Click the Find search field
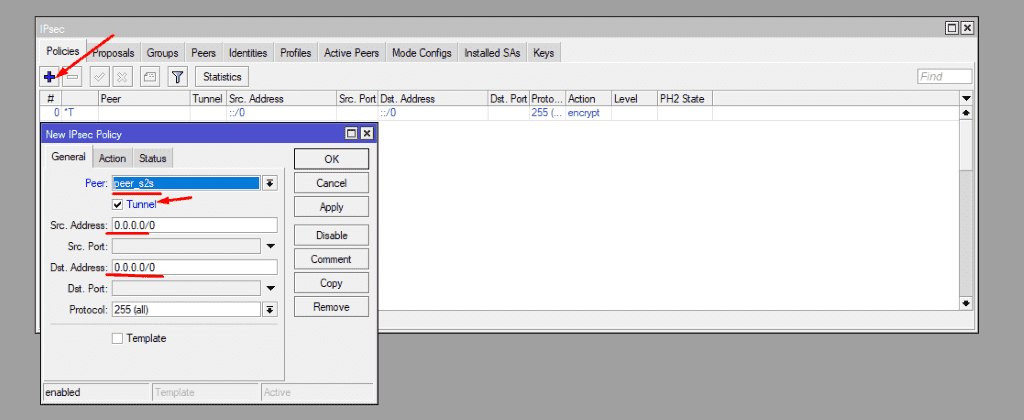Image resolution: width=1024 pixels, height=420 pixels. point(944,76)
